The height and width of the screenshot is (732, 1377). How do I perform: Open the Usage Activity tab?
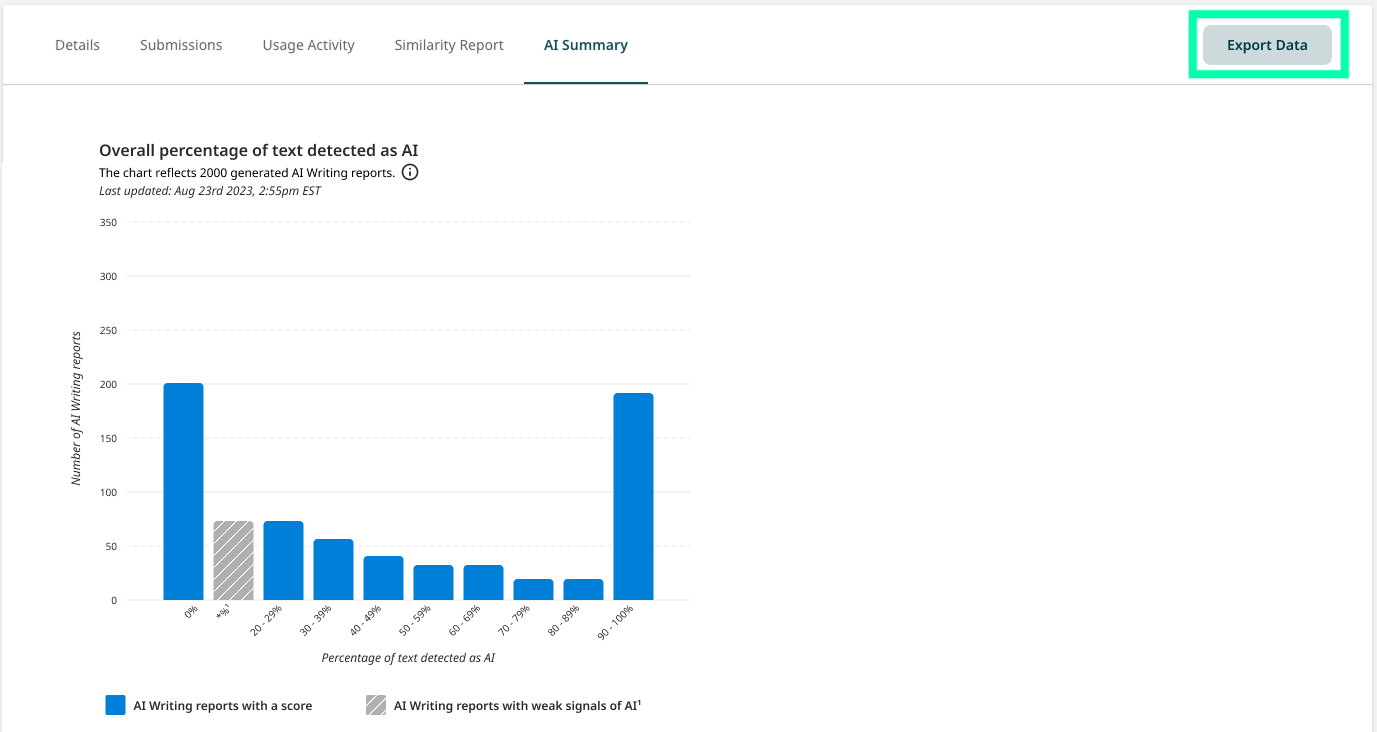(x=308, y=45)
